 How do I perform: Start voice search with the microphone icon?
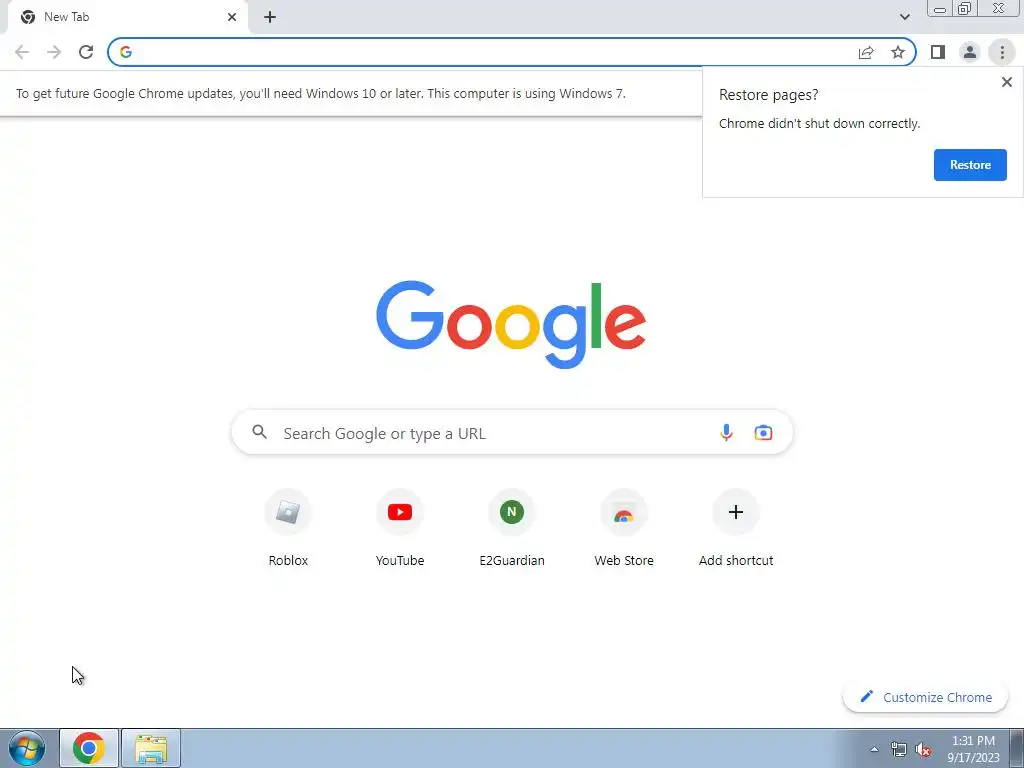click(726, 432)
